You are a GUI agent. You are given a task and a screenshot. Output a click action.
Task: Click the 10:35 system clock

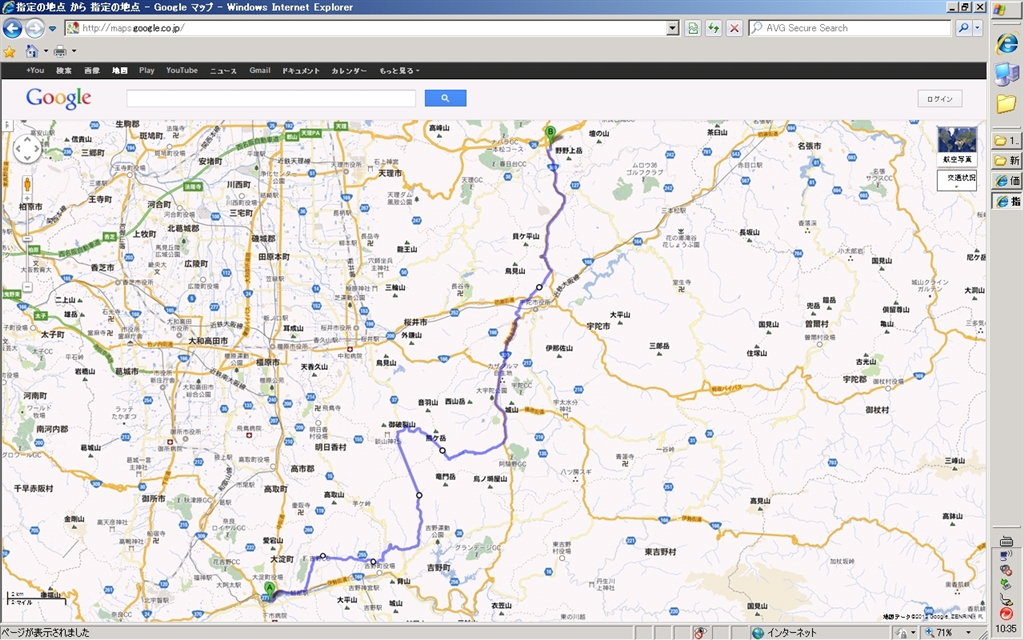click(1006, 629)
